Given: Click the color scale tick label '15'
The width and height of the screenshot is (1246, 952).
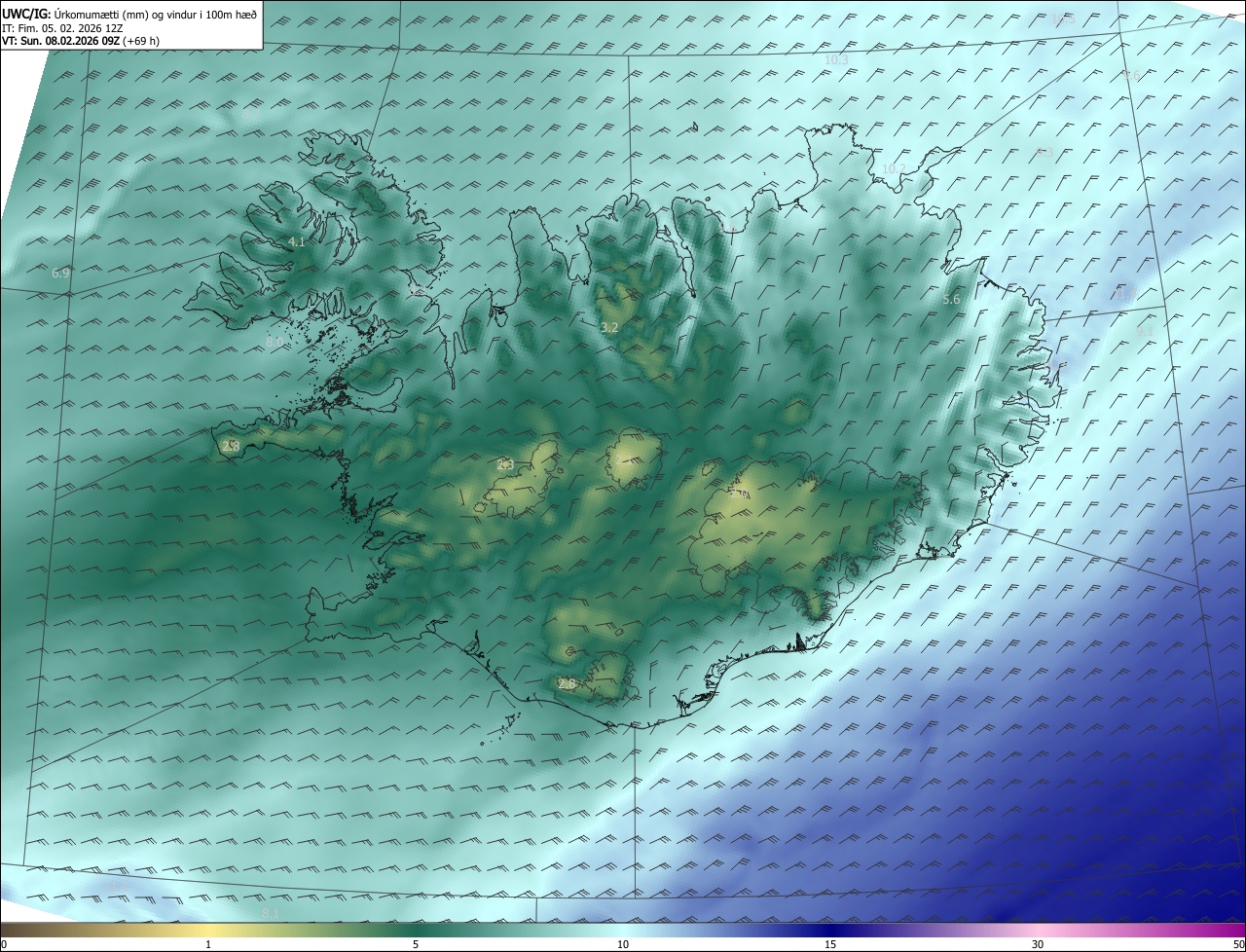Looking at the screenshot, I should [830, 944].
